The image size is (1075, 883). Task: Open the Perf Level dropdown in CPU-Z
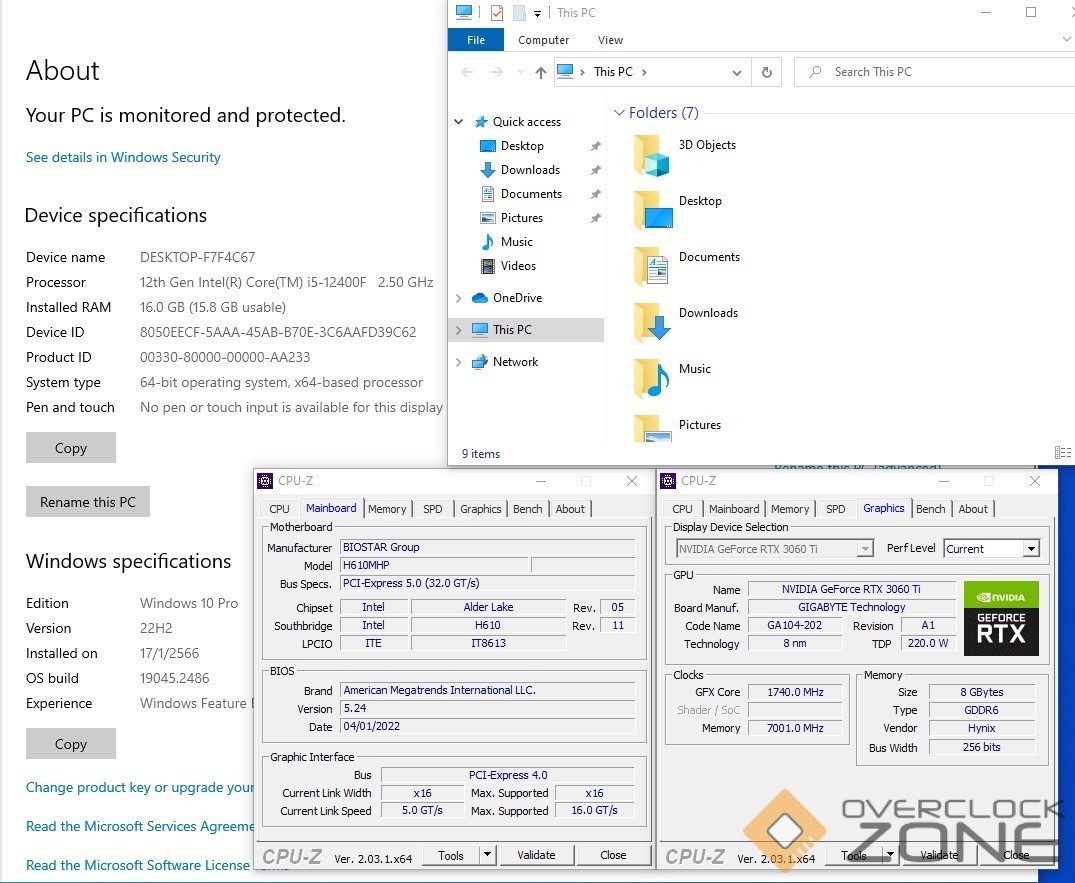point(1030,548)
